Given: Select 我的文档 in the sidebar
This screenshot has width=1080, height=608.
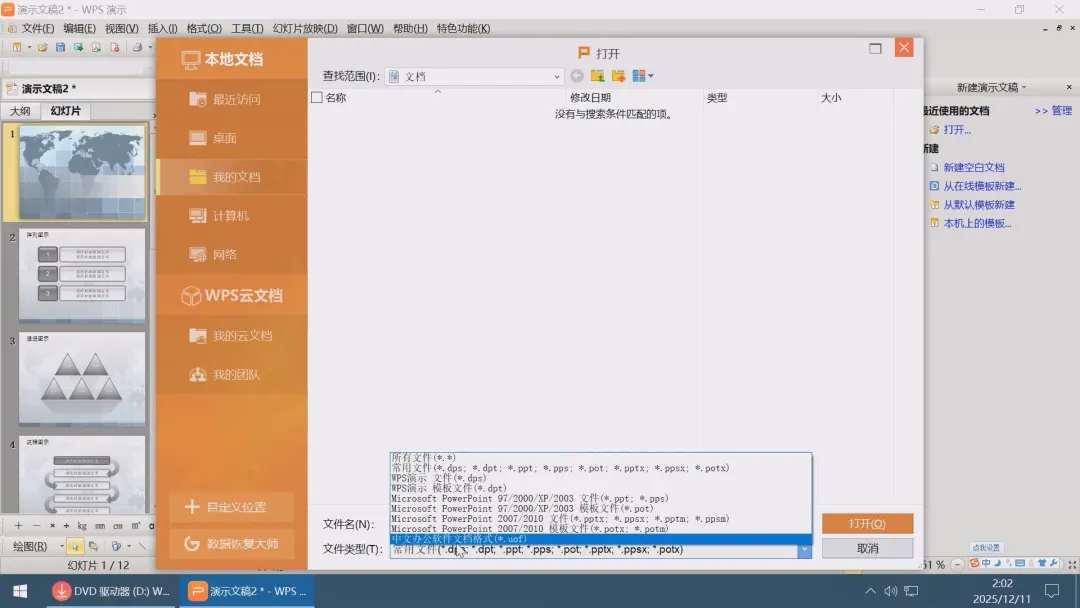Looking at the screenshot, I should (x=232, y=177).
